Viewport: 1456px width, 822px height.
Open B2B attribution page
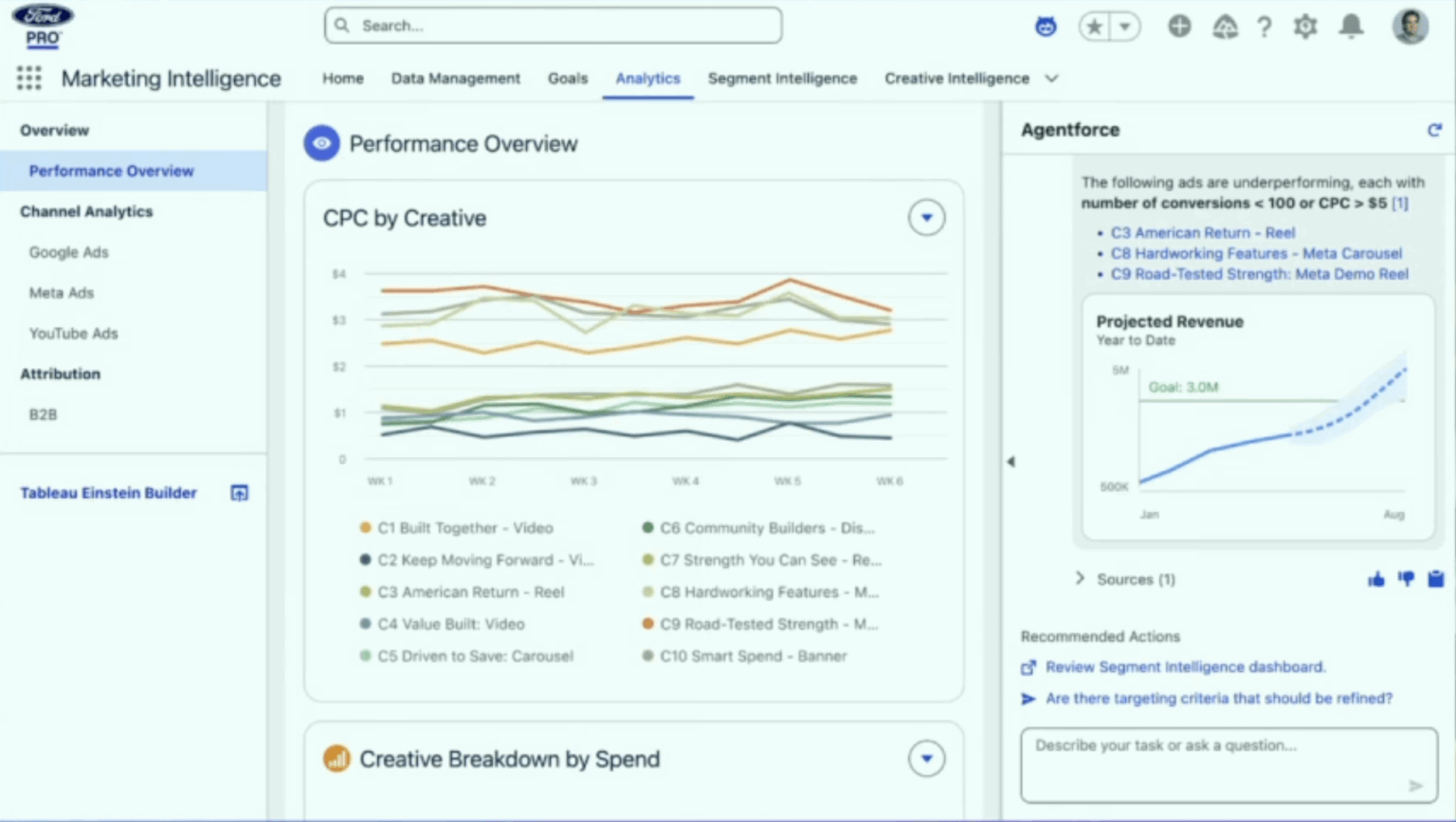(x=43, y=414)
